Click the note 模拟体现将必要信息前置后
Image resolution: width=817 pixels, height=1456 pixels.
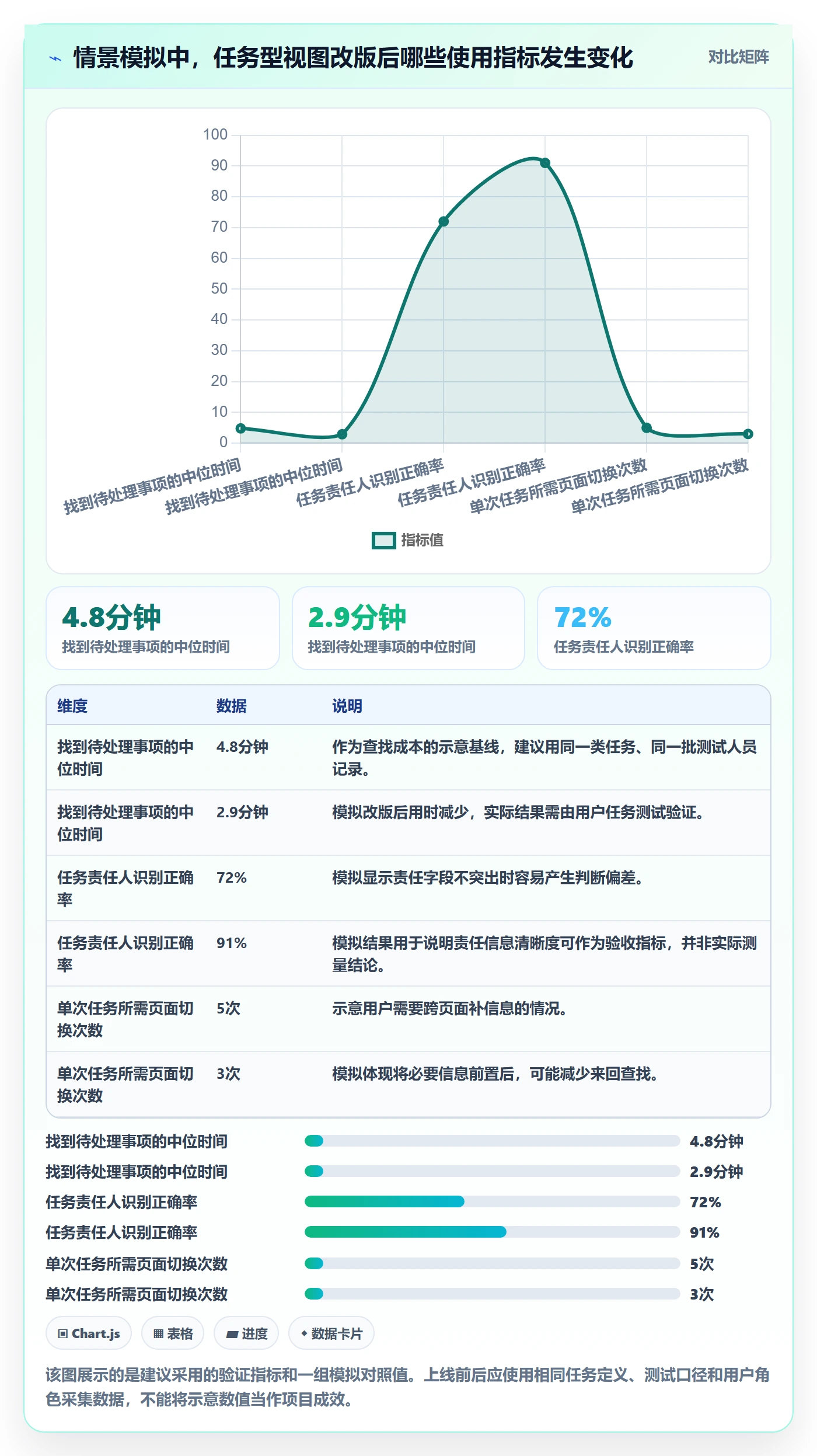click(495, 1074)
